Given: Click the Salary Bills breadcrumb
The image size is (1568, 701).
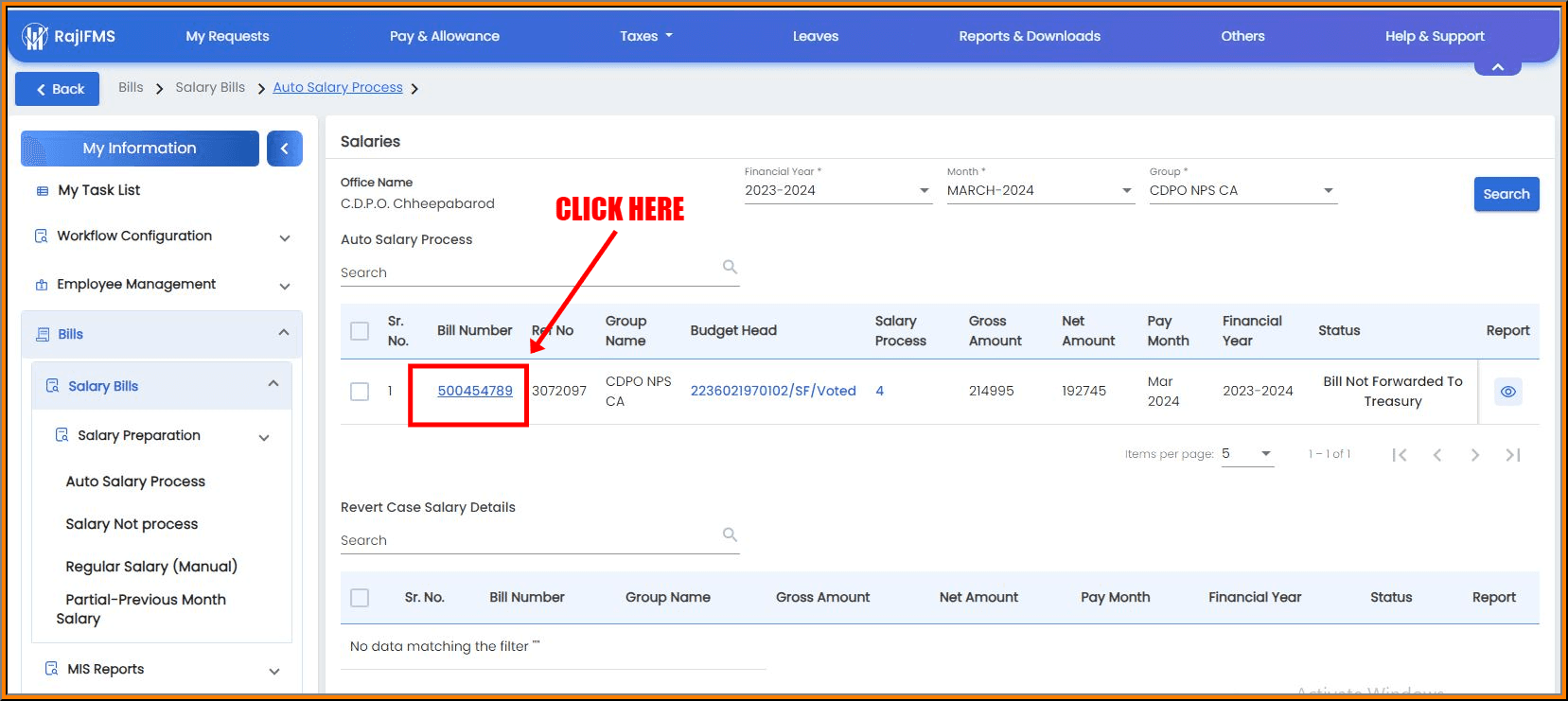Looking at the screenshot, I should [210, 87].
